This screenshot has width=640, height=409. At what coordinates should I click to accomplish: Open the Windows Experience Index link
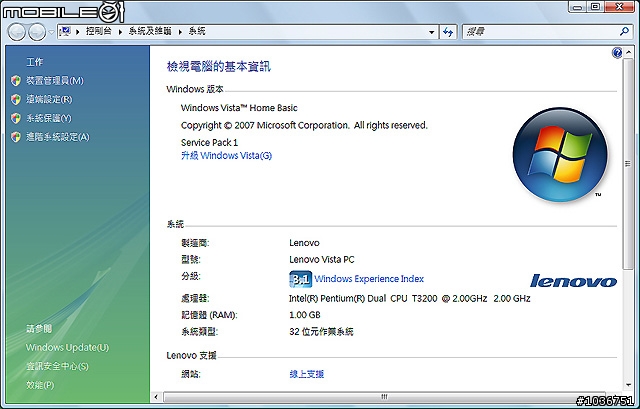pos(369,279)
